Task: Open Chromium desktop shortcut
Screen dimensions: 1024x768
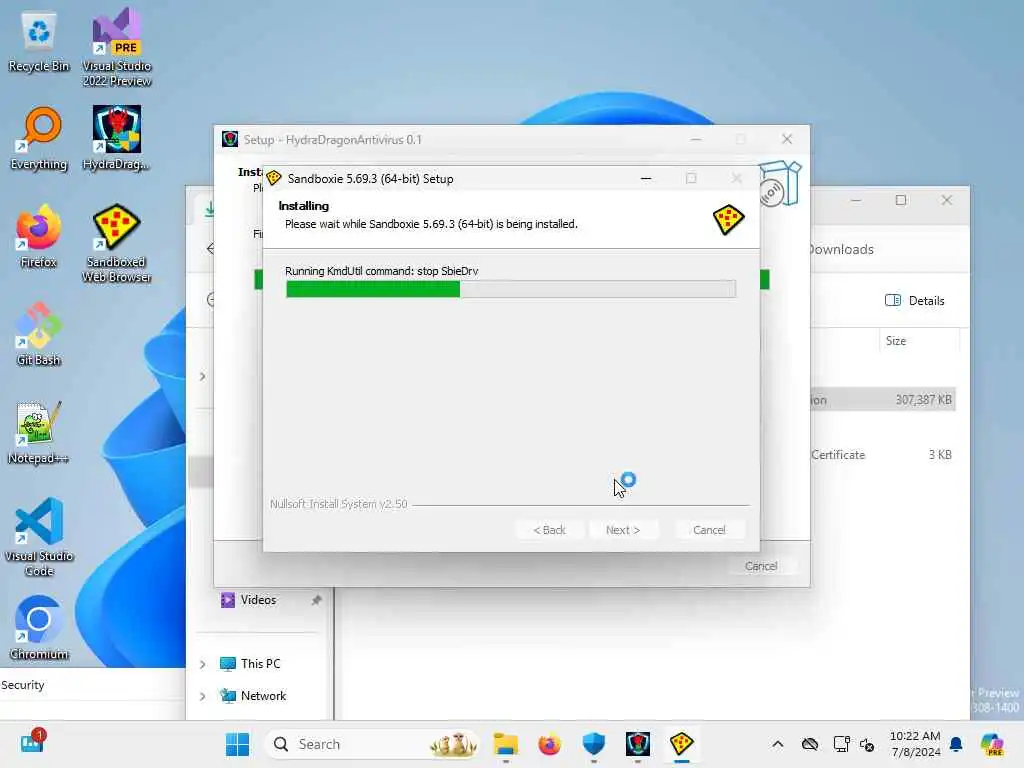Action: [39, 628]
